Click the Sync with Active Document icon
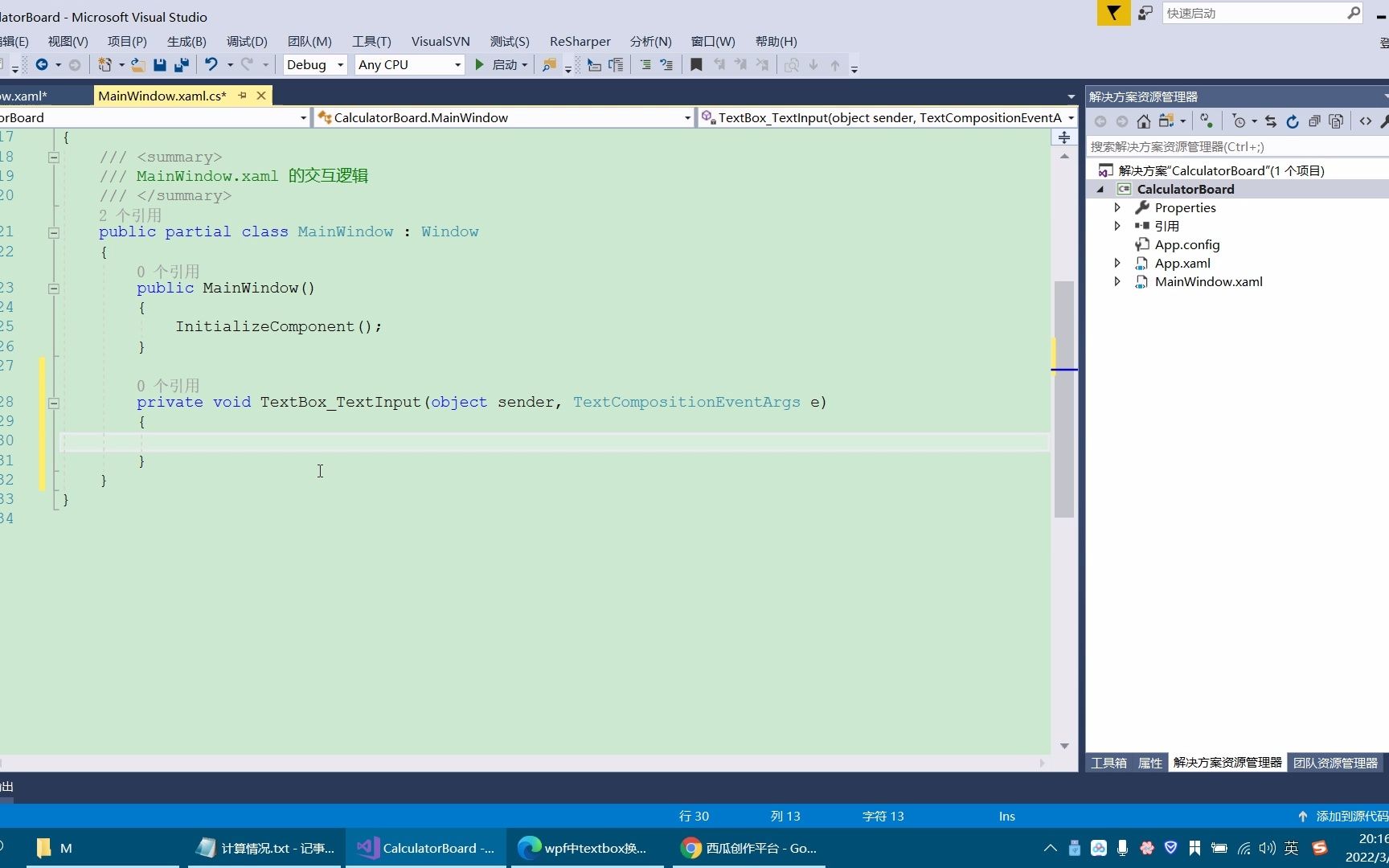The width and height of the screenshot is (1389, 868). (1271, 121)
